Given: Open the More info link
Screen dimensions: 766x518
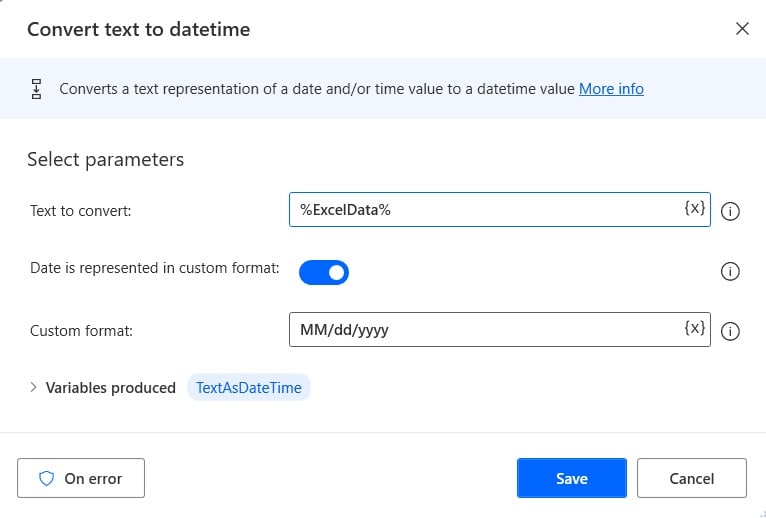Looking at the screenshot, I should (x=611, y=89).
